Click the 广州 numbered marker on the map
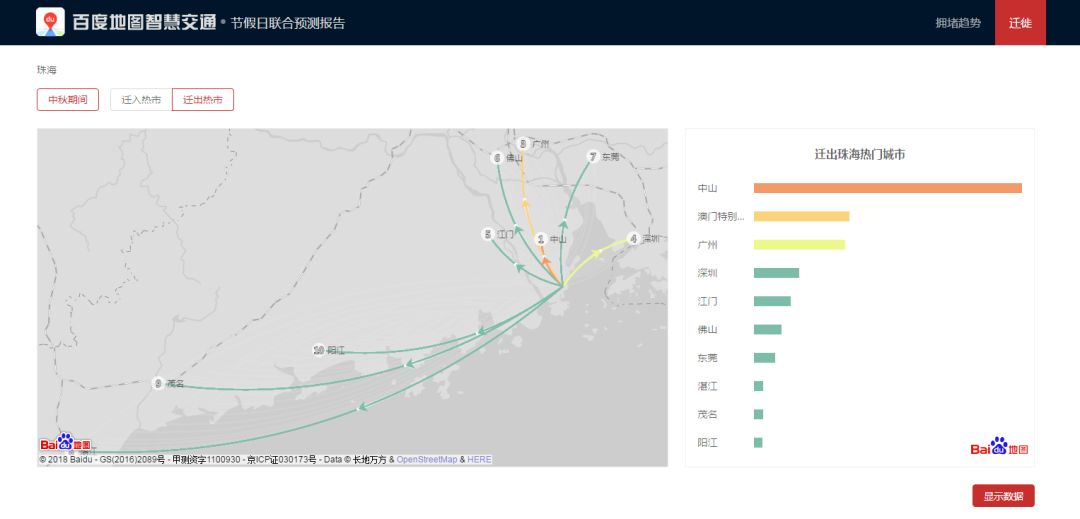 coord(523,143)
